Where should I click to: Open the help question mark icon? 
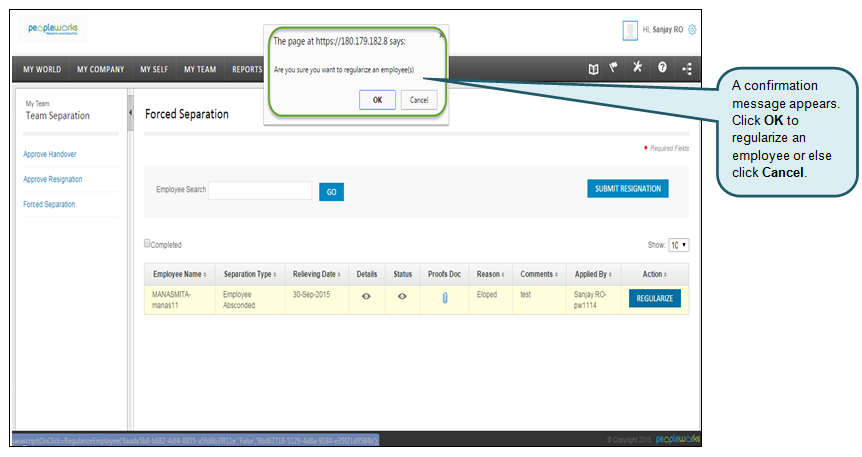[x=662, y=69]
